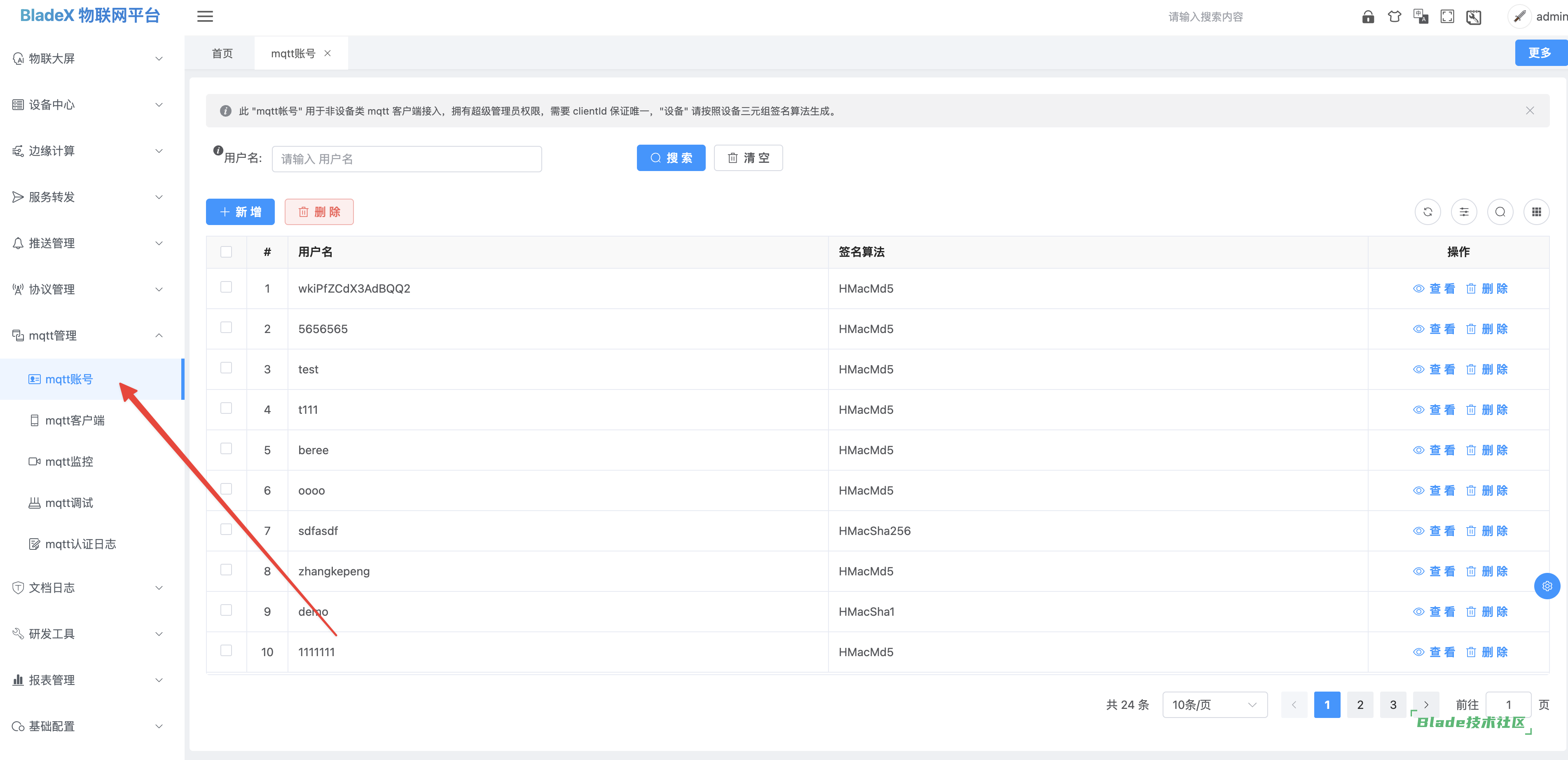Check the select-all header checkbox

(x=226, y=251)
